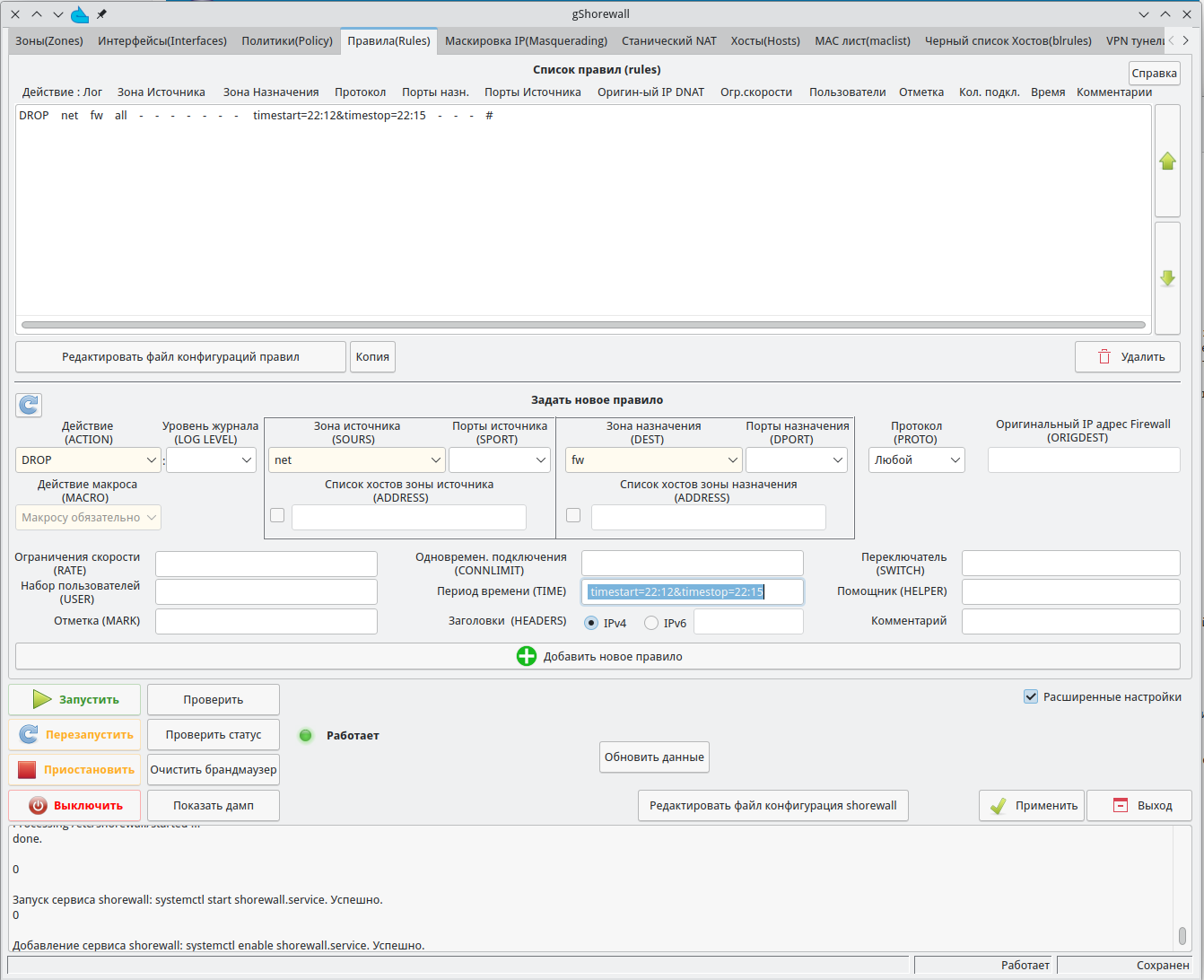Click the red power Выключить button
This screenshot has height=980, width=1204.
point(75,806)
